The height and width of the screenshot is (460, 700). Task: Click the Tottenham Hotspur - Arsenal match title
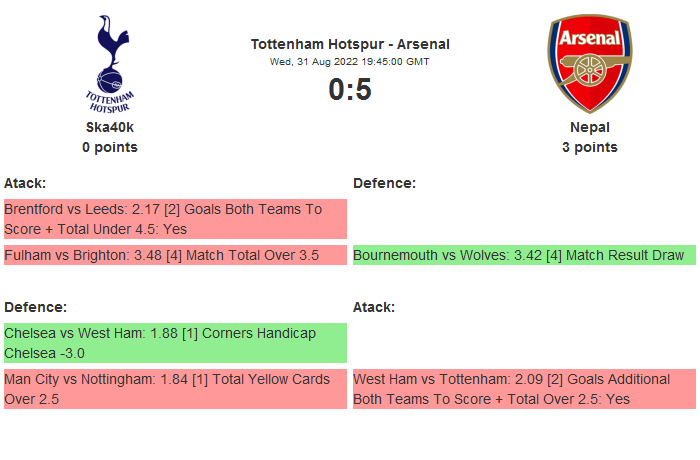click(x=350, y=44)
